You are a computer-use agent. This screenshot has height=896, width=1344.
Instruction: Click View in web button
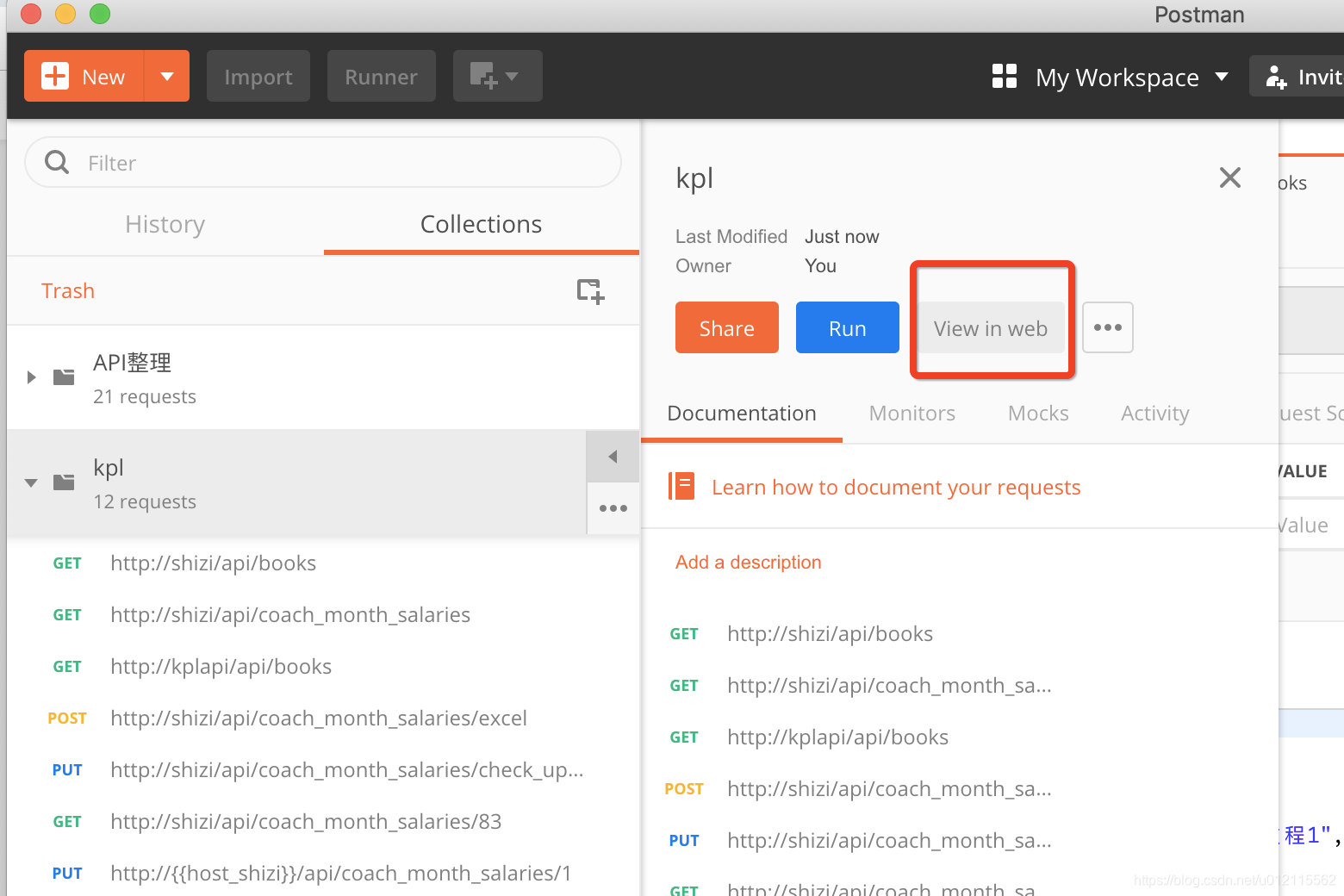coord(991,327)
